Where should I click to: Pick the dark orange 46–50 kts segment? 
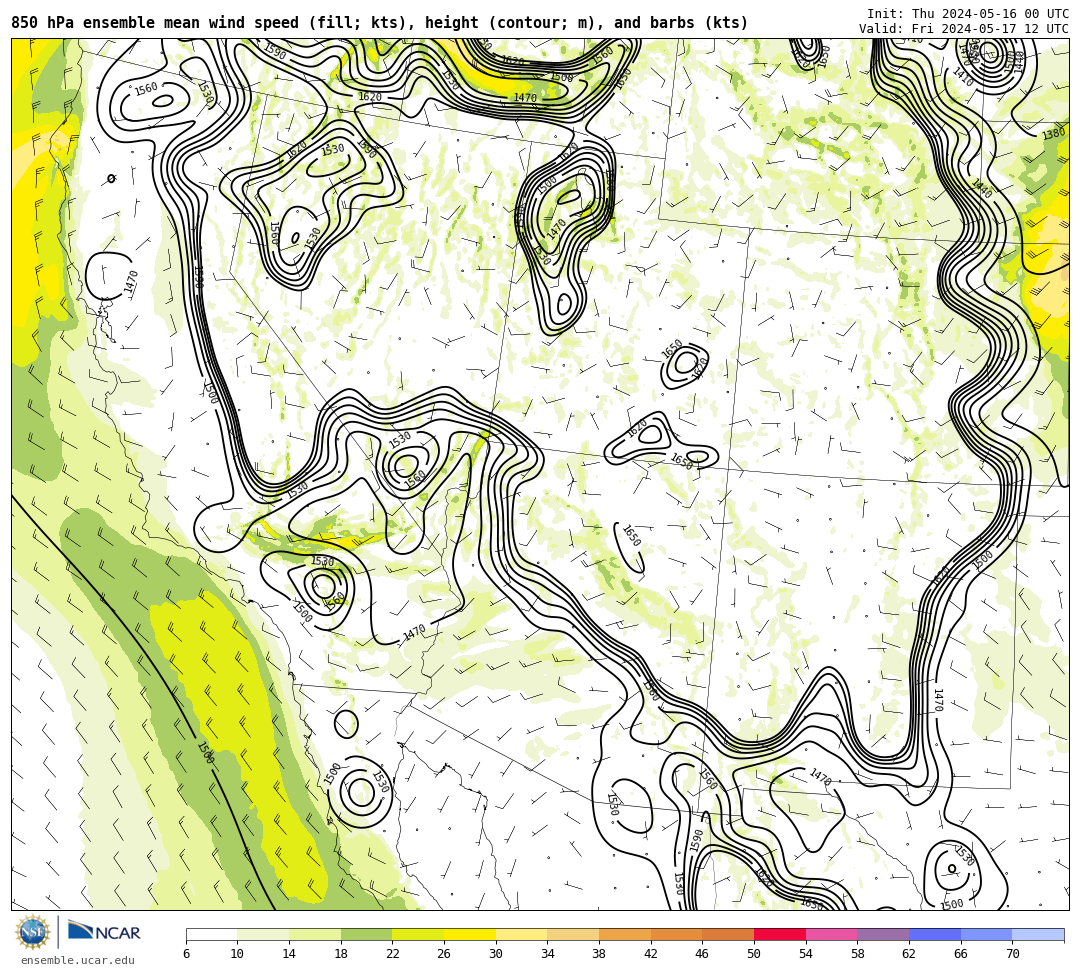click(728, 934)
